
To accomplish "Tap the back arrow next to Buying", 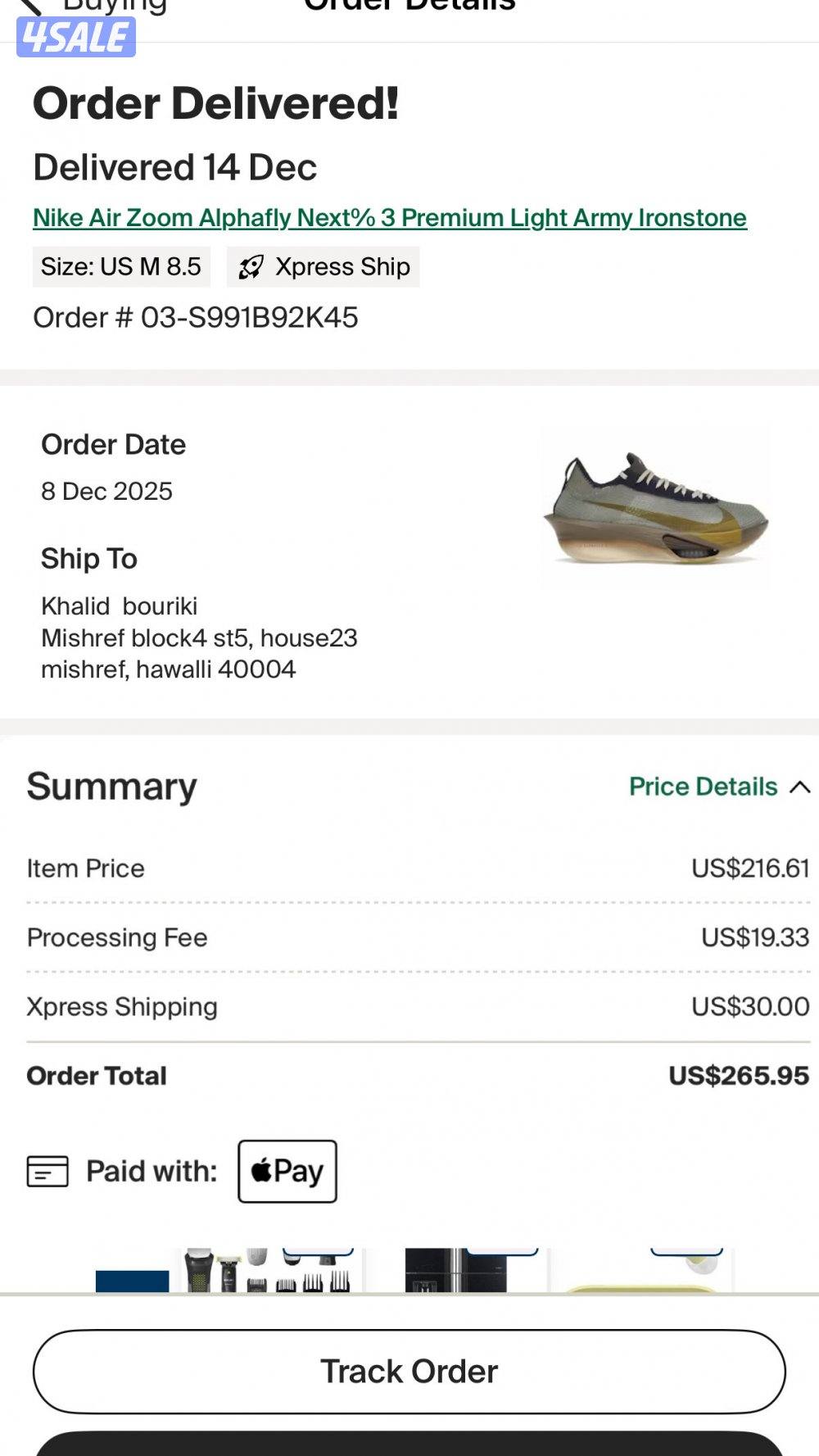I will coord(31,7).
